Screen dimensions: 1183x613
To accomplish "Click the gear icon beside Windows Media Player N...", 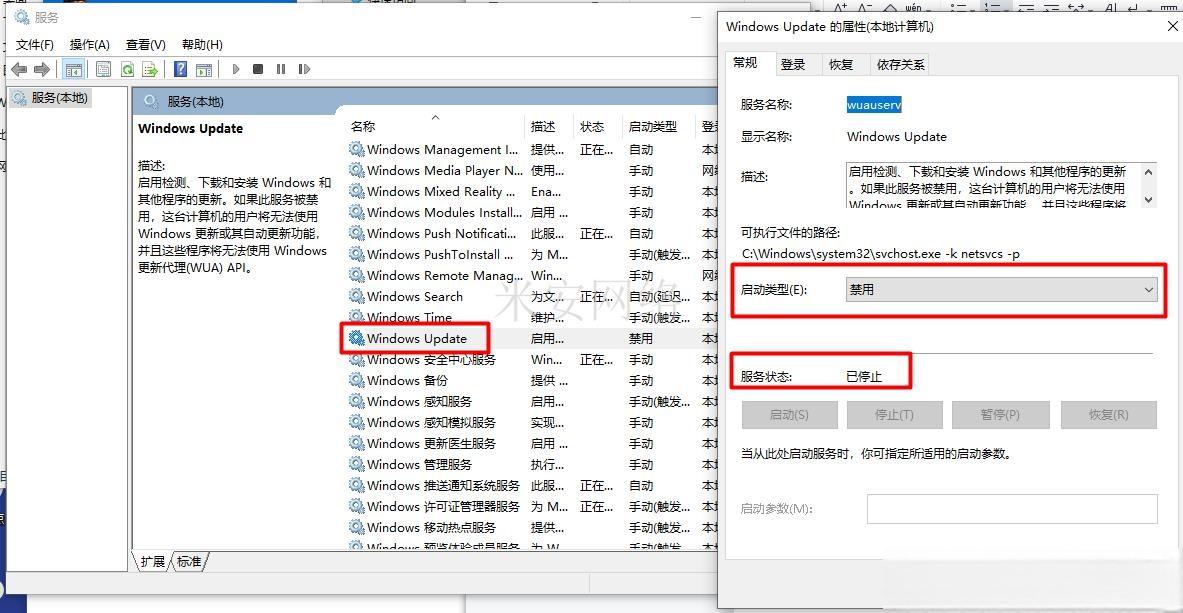I will (x=356, y=171).
